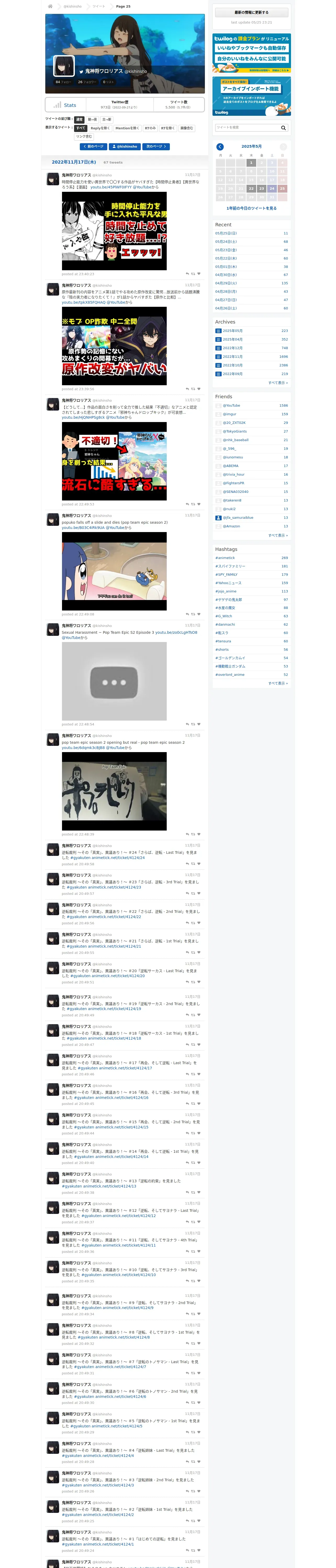Select the リンク含む tweet filter

(x=84, y=137)
